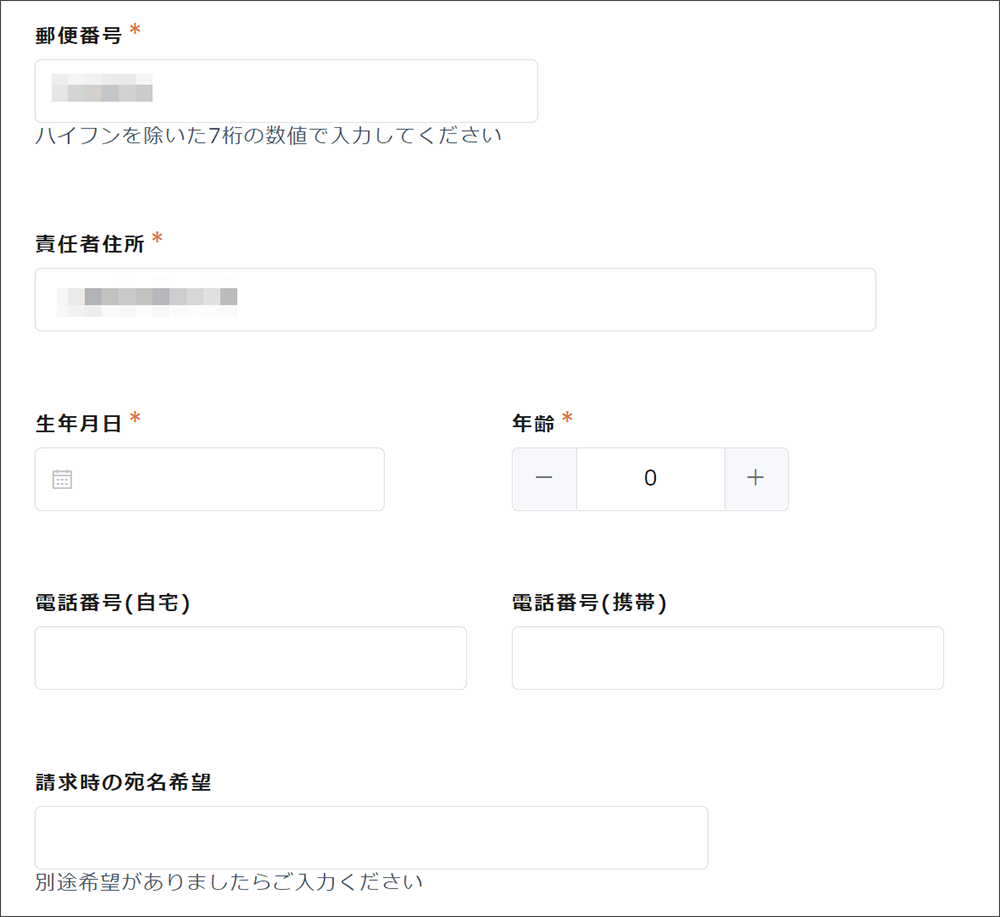1000x917 pixels.
Task: Click the 責任者住所 field label
Action: [x=89, y=244]
